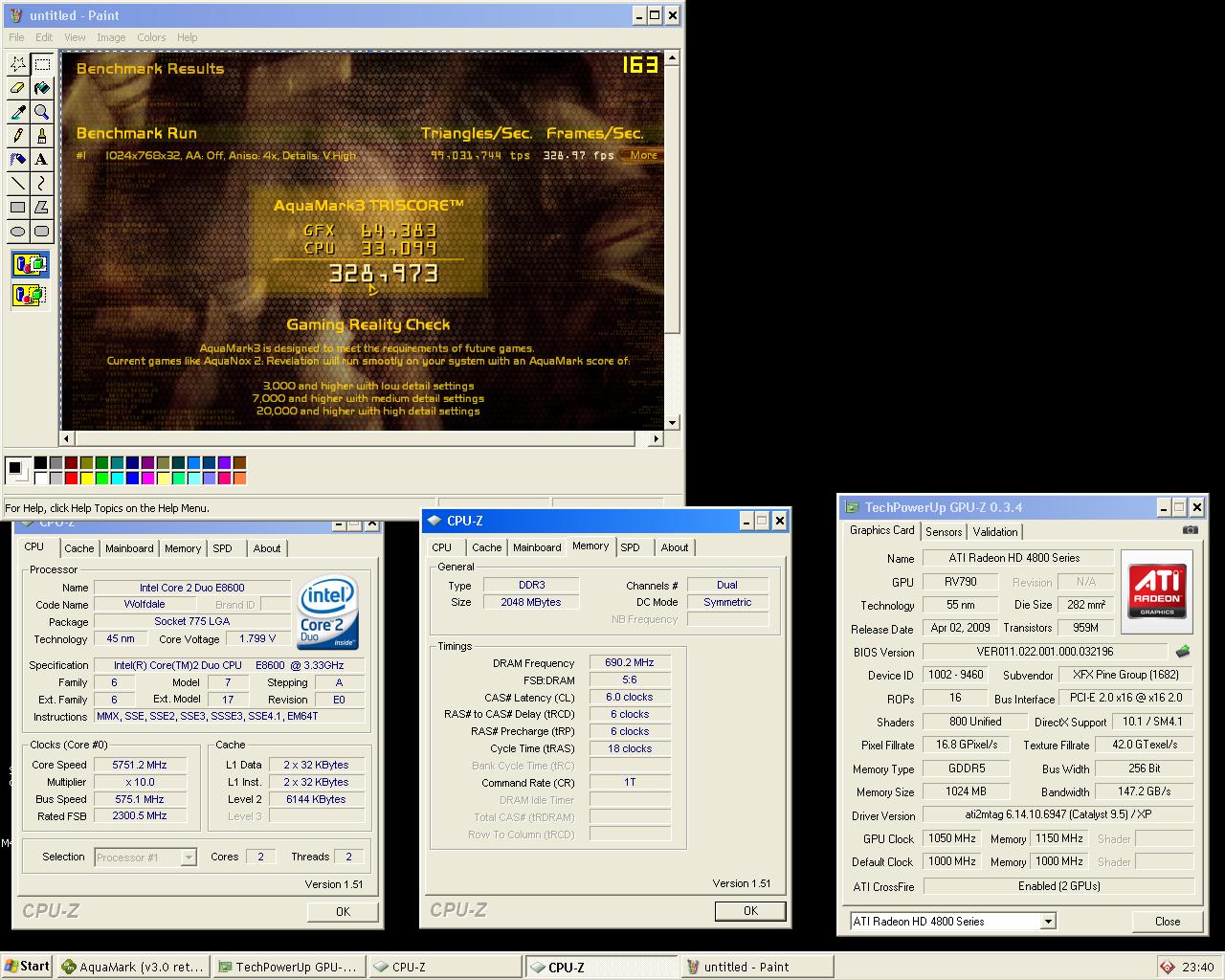1225x980 pixels.
Task: Click OK in the CPU-Z memory window
Action: [750, 911]
